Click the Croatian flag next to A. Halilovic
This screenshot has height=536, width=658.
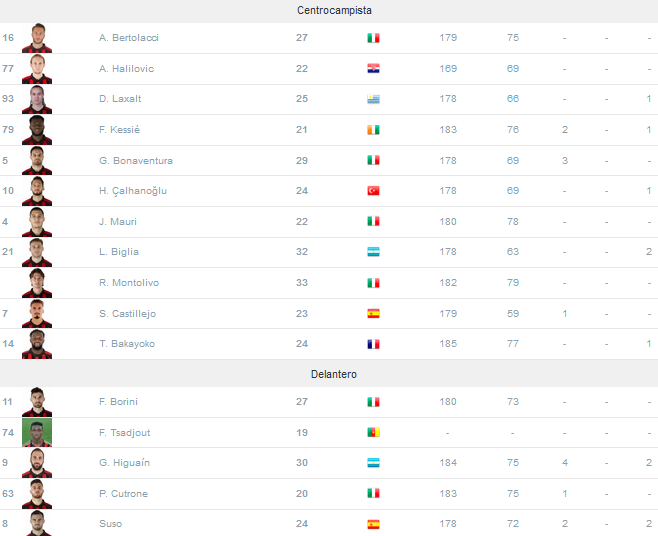tap(373, 68)
